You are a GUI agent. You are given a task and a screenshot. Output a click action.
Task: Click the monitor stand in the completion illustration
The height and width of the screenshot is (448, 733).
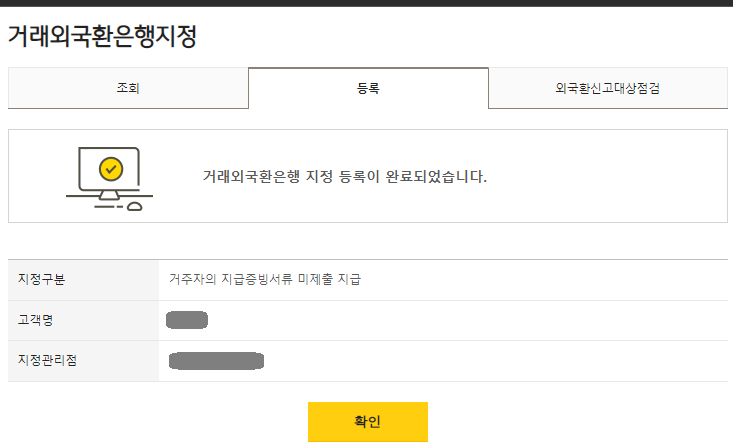(109, 195)
